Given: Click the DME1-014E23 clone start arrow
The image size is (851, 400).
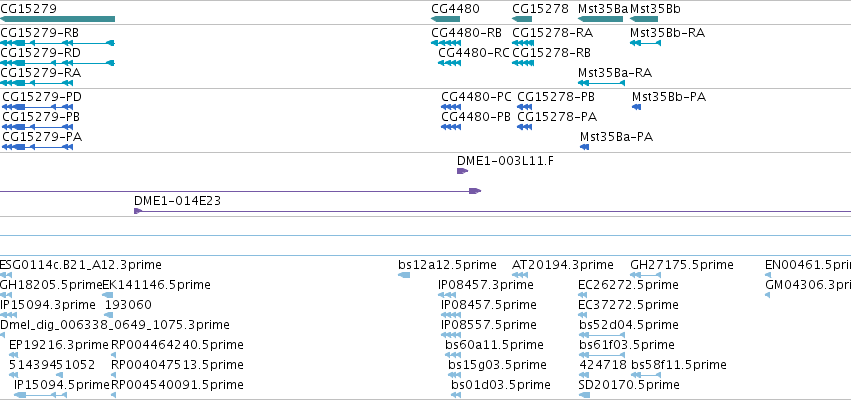Looking at the screenshot, I should (x=138, y=211).
